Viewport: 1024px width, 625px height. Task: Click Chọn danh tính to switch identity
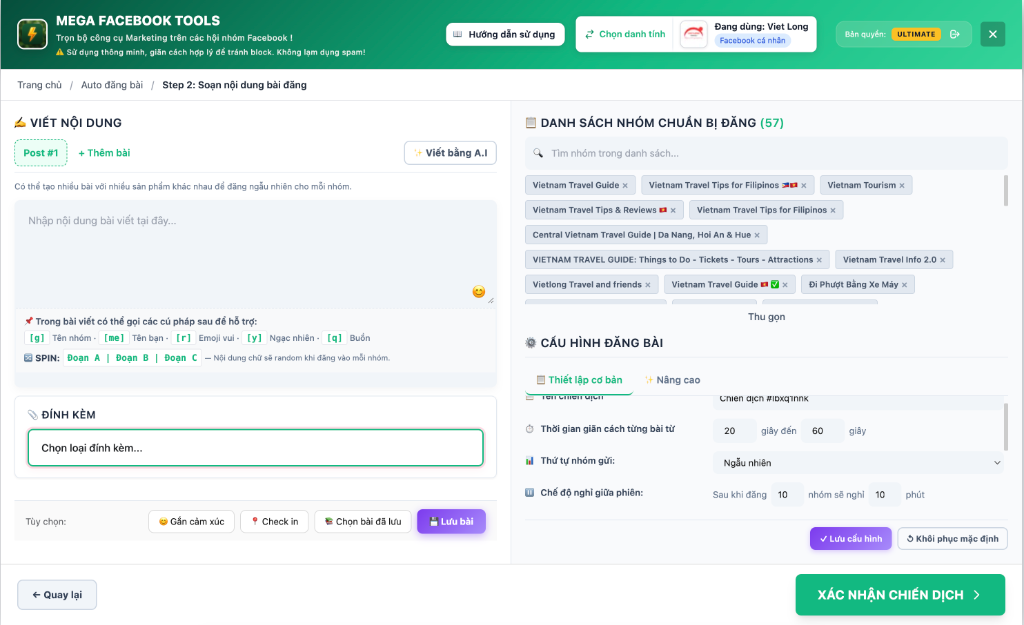coord(625,34)
